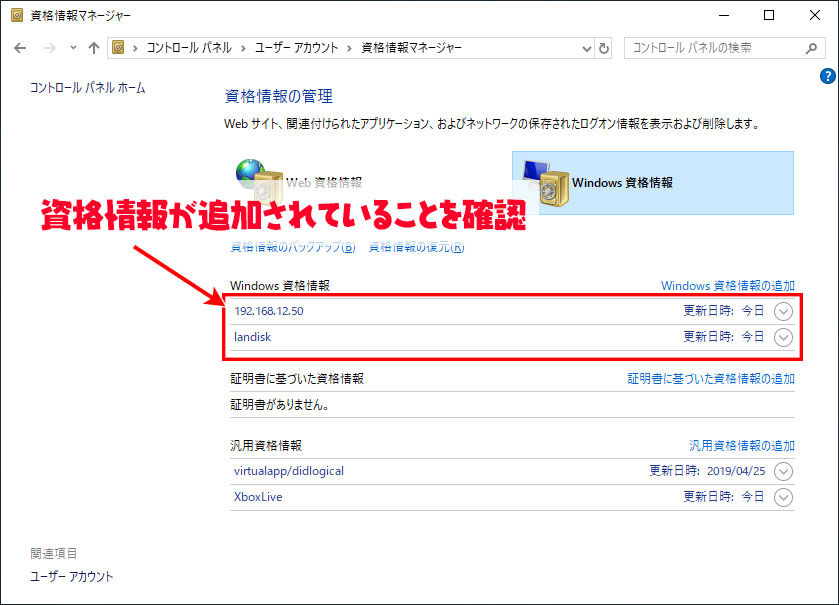Image resolution: width=839 pixels, height=605 pixels.
Task: Switch to Web 資格情報 tab
Action: pos(324,182)
